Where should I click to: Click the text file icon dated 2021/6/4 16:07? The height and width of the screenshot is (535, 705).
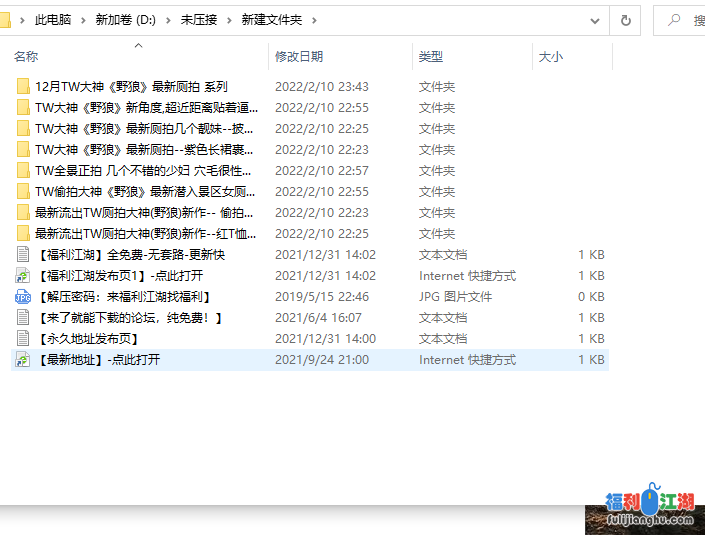(24, 318)
